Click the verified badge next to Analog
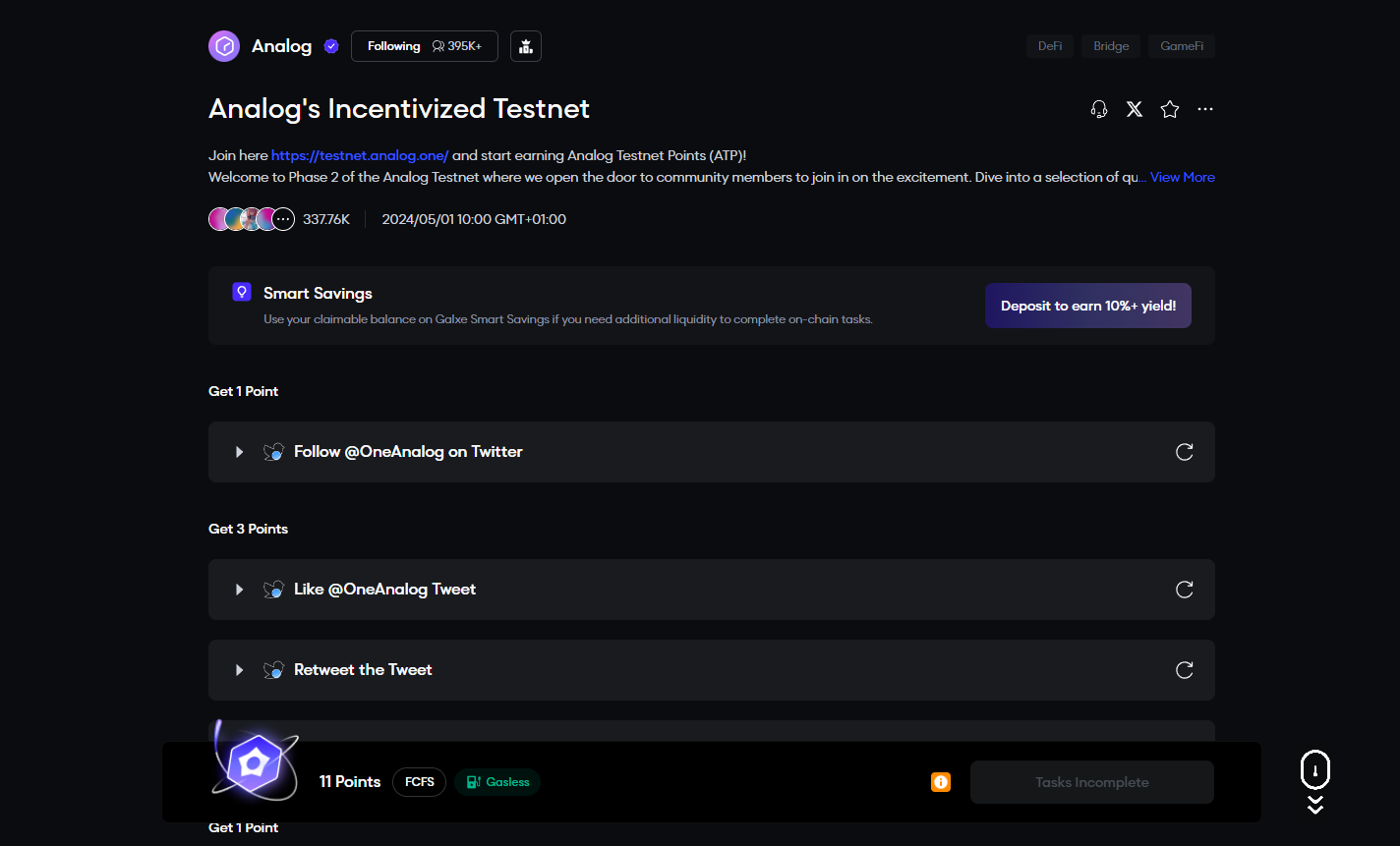 (x=331, y=46)
